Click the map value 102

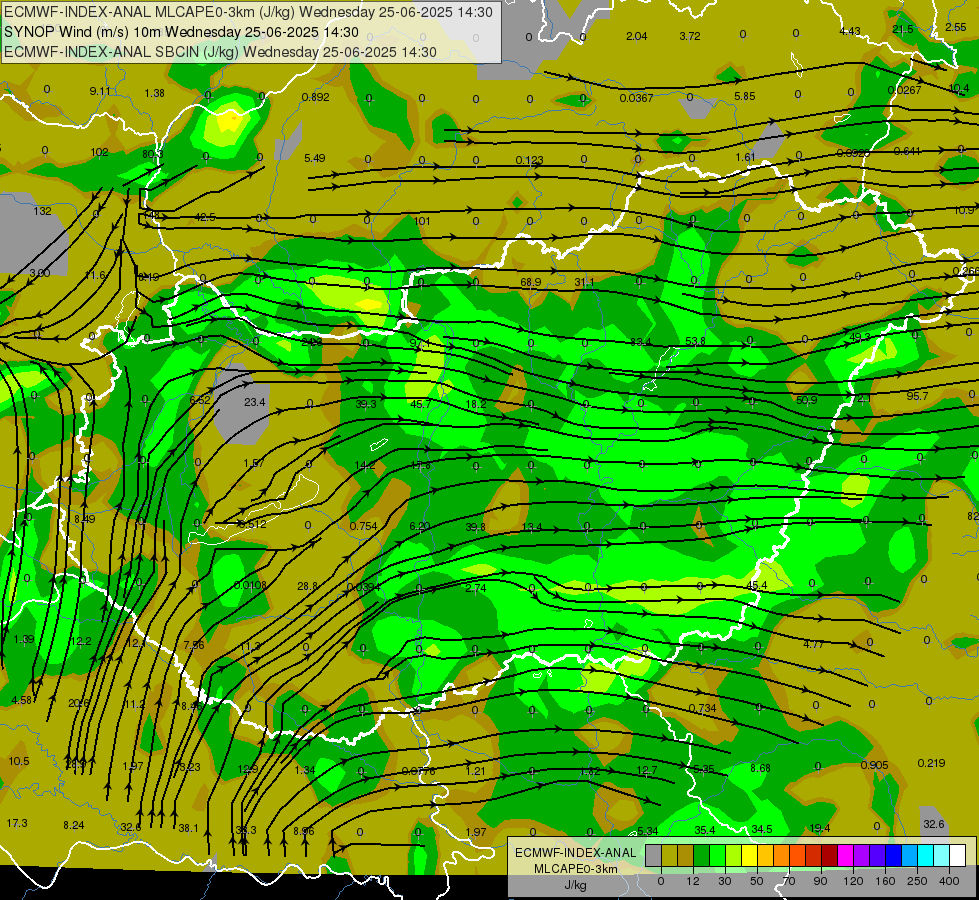(x=99, y=152)
